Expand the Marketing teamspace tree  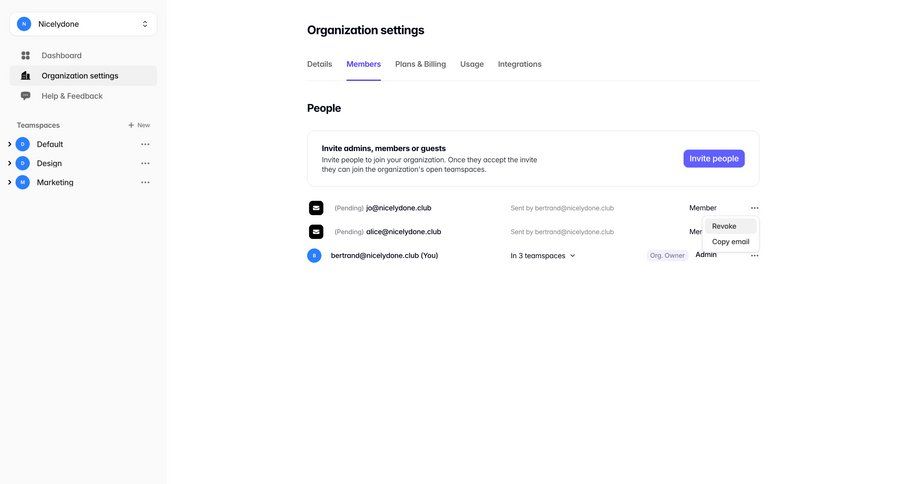pos(9,182)
